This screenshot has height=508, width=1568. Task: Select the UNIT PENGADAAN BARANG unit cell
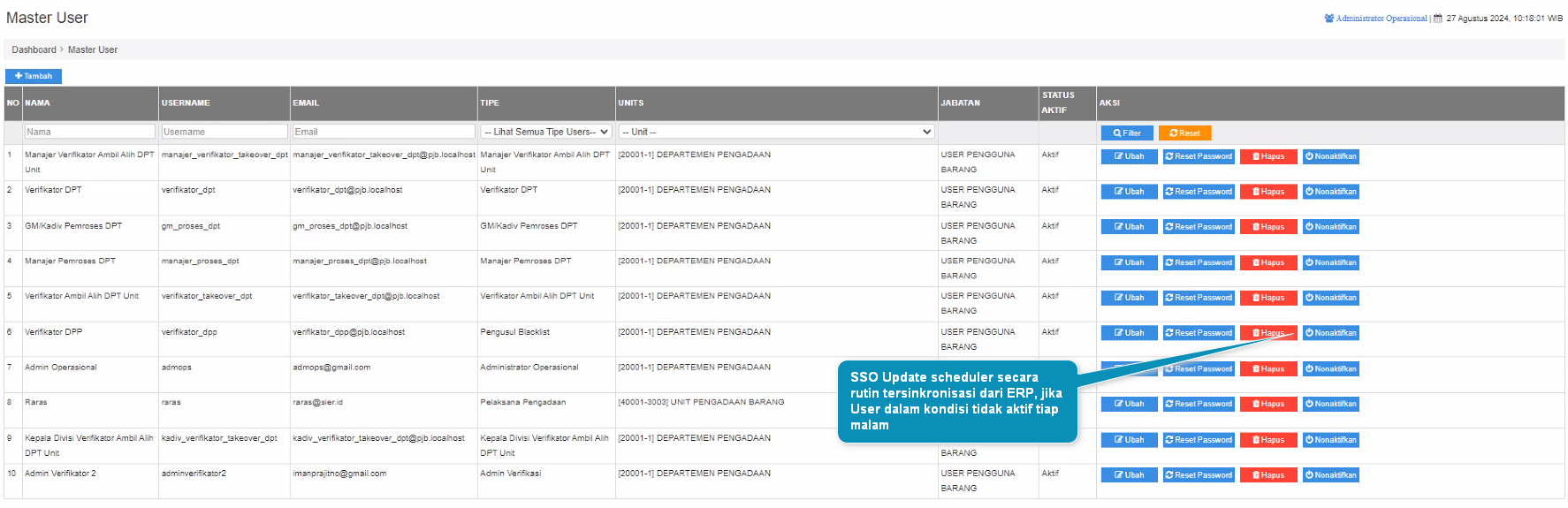pos(776,411)
